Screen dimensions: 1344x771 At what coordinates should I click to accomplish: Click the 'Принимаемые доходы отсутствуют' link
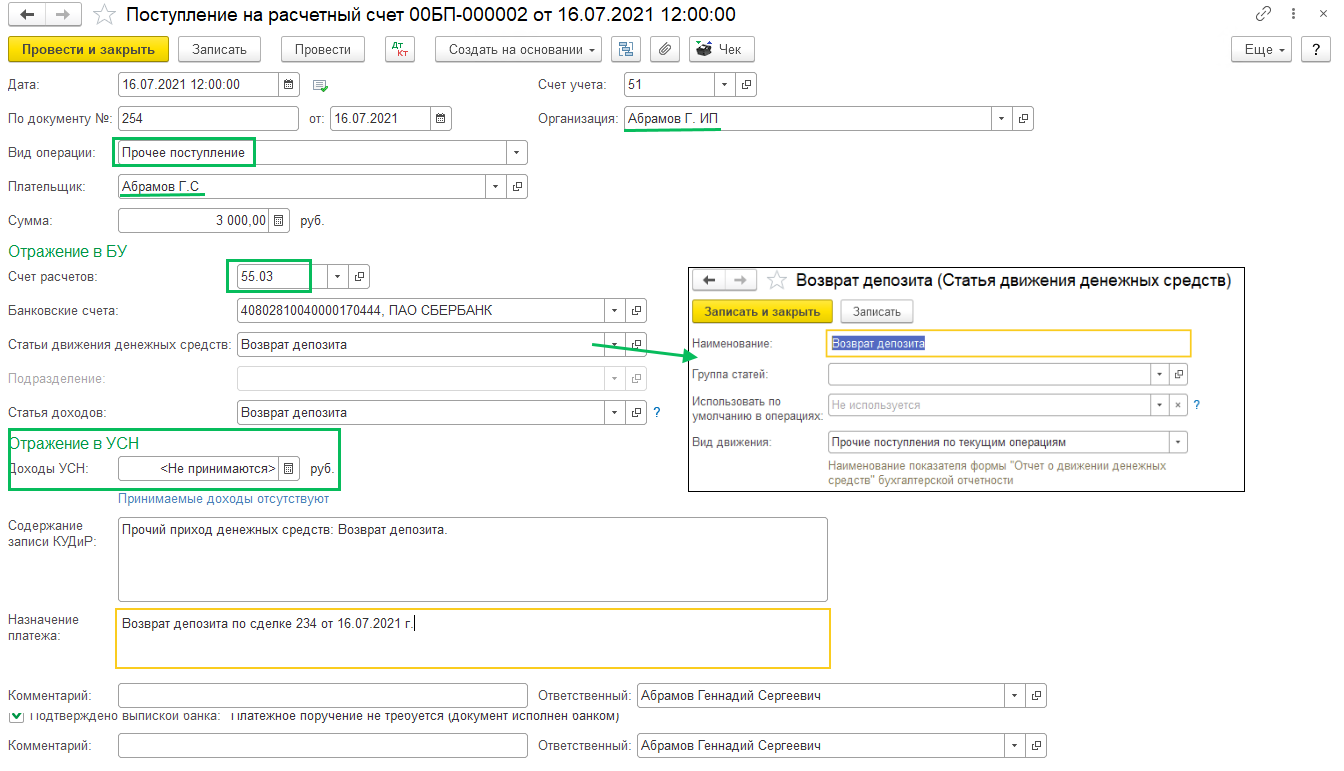coord(223,498)
